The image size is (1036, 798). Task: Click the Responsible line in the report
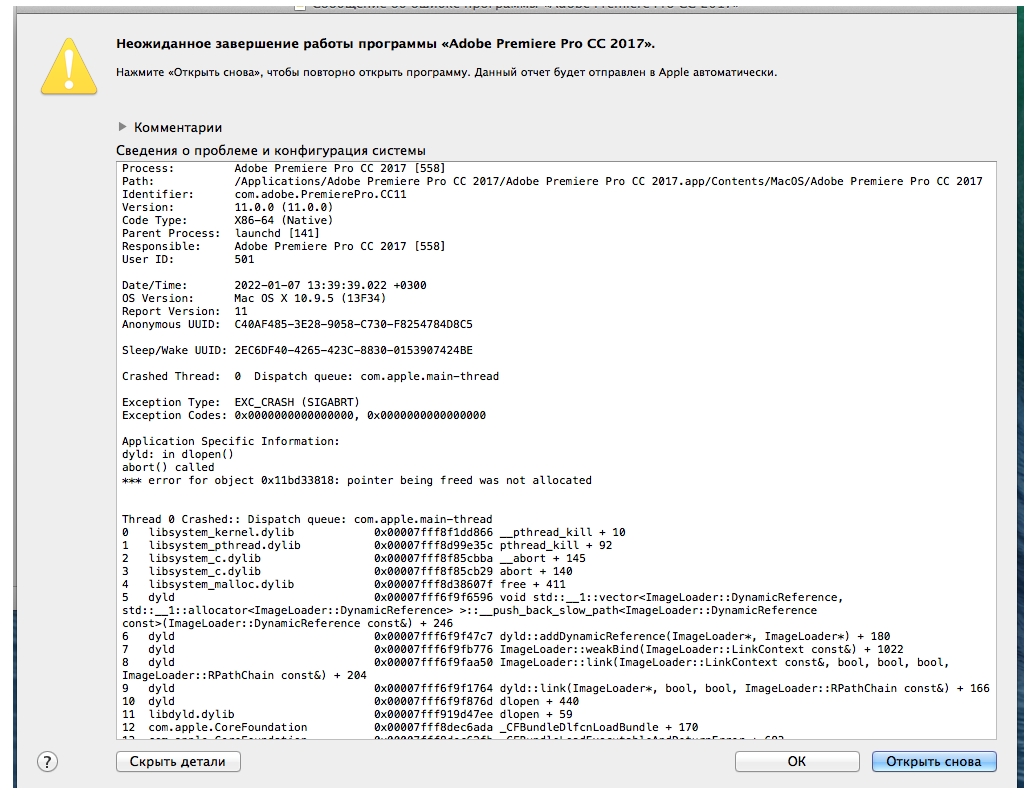283,246
